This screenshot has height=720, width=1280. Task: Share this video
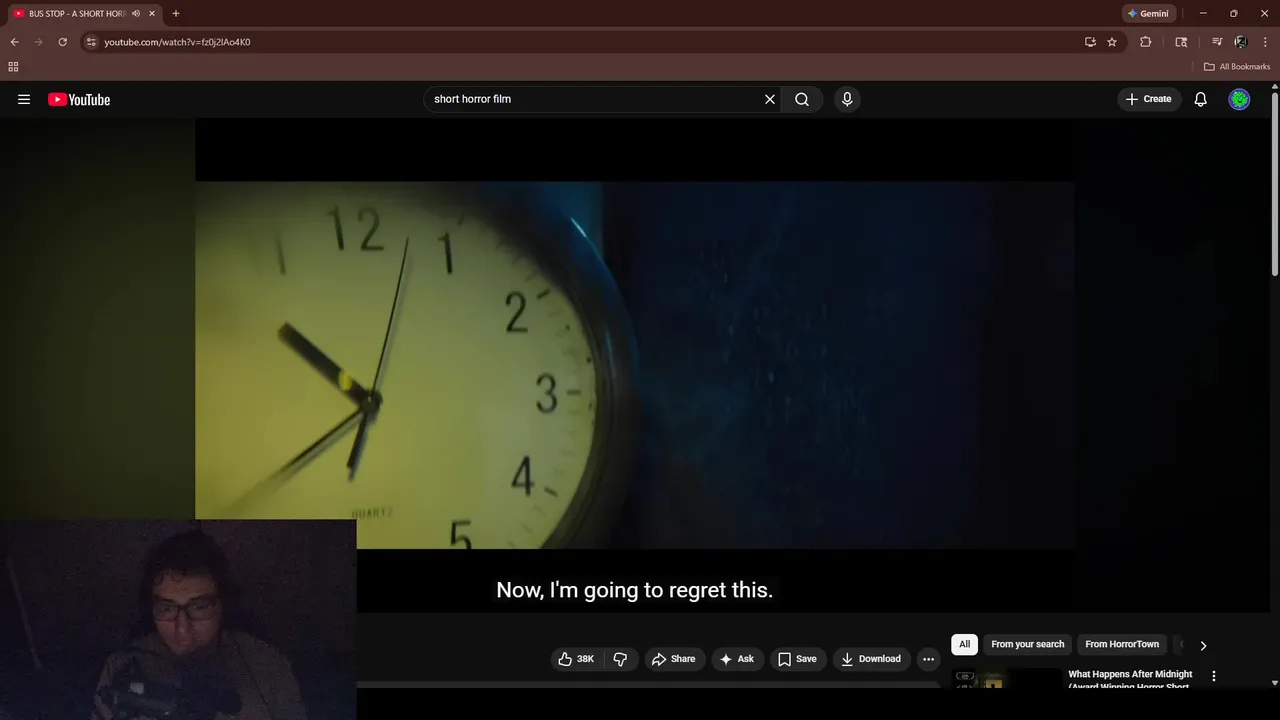(673, 659)
